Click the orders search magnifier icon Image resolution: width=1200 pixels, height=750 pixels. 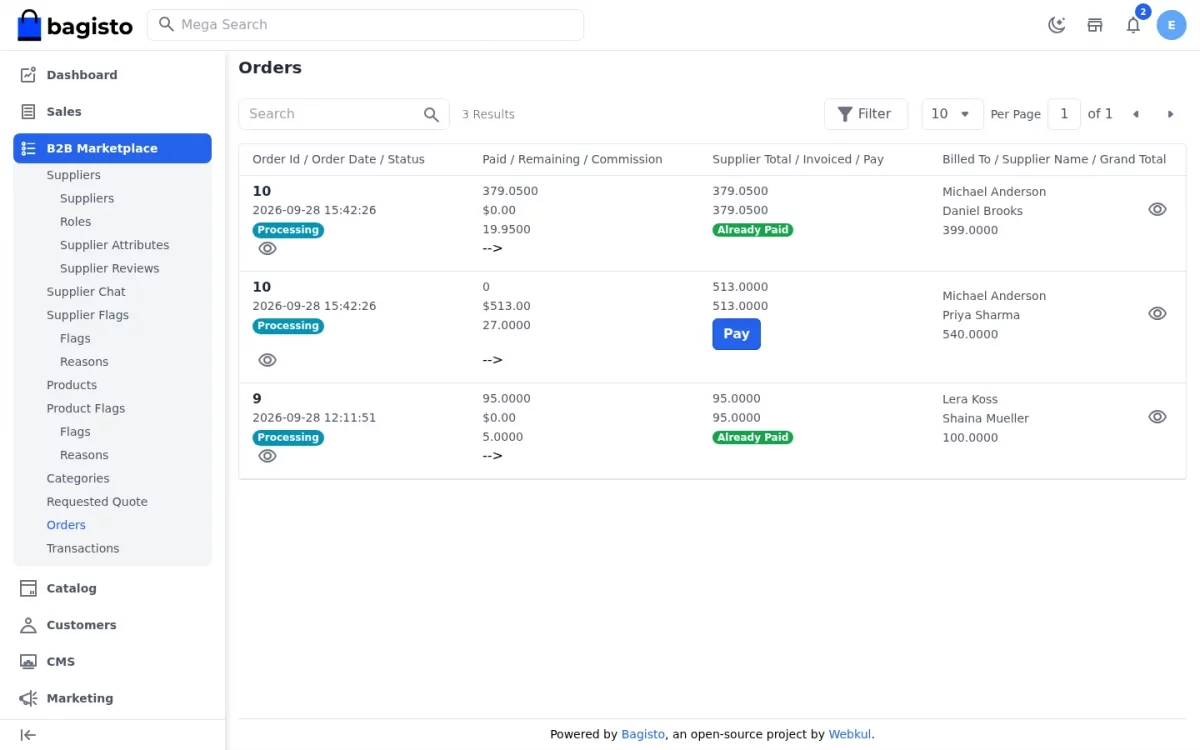click(431, 115)
